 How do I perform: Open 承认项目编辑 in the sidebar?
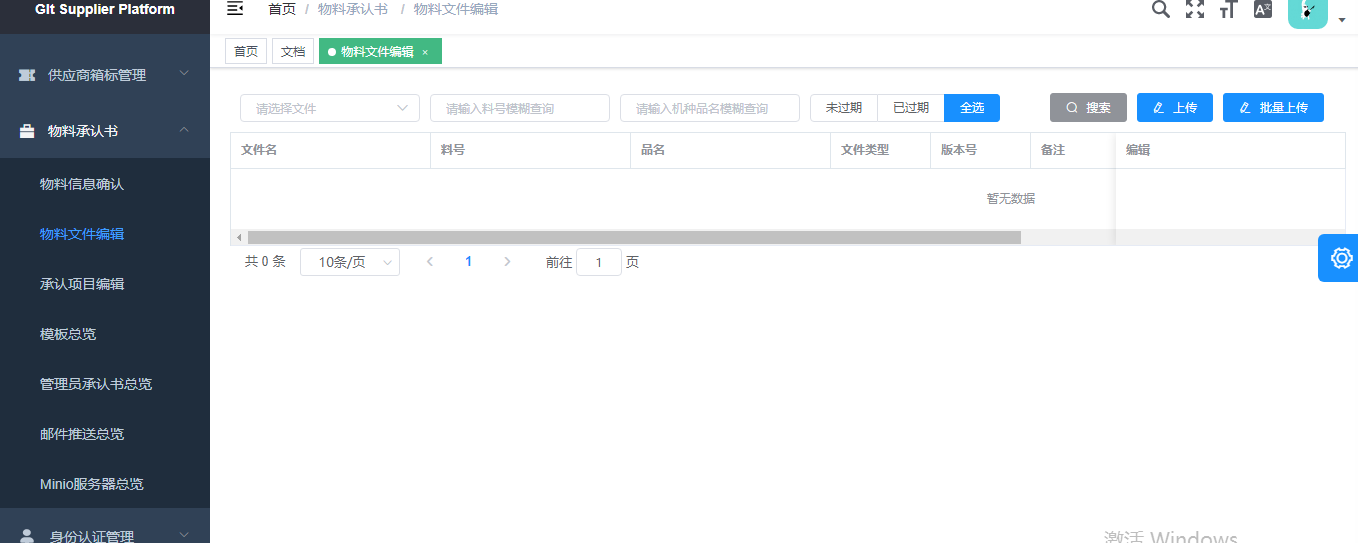coord(82,284)
